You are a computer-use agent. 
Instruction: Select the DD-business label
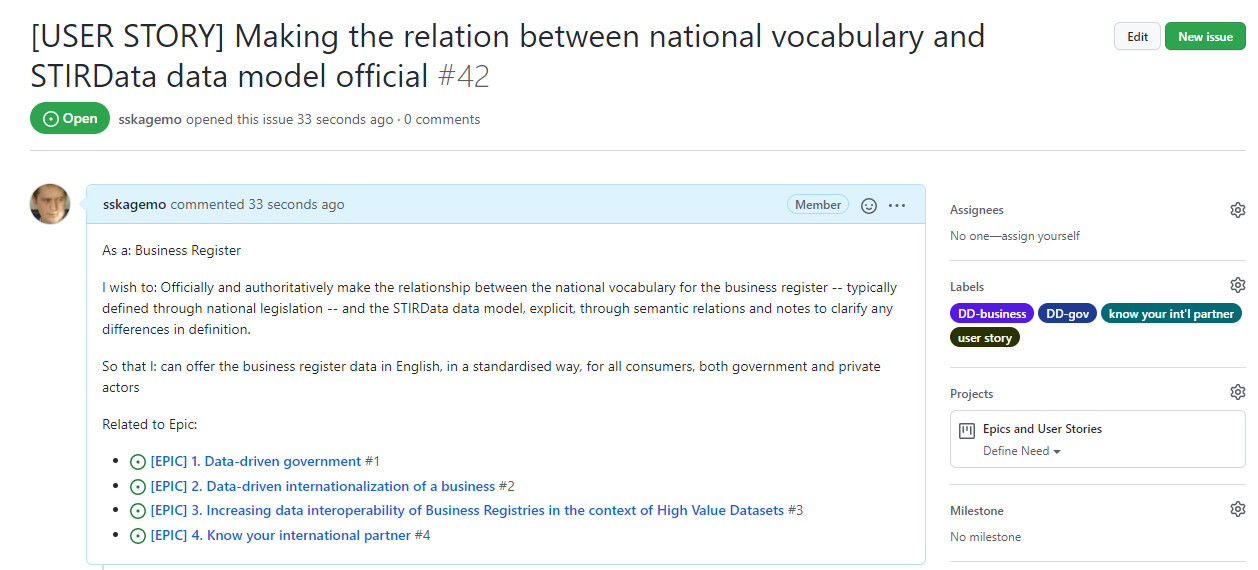pyautogui.click(x=992, y=313)
